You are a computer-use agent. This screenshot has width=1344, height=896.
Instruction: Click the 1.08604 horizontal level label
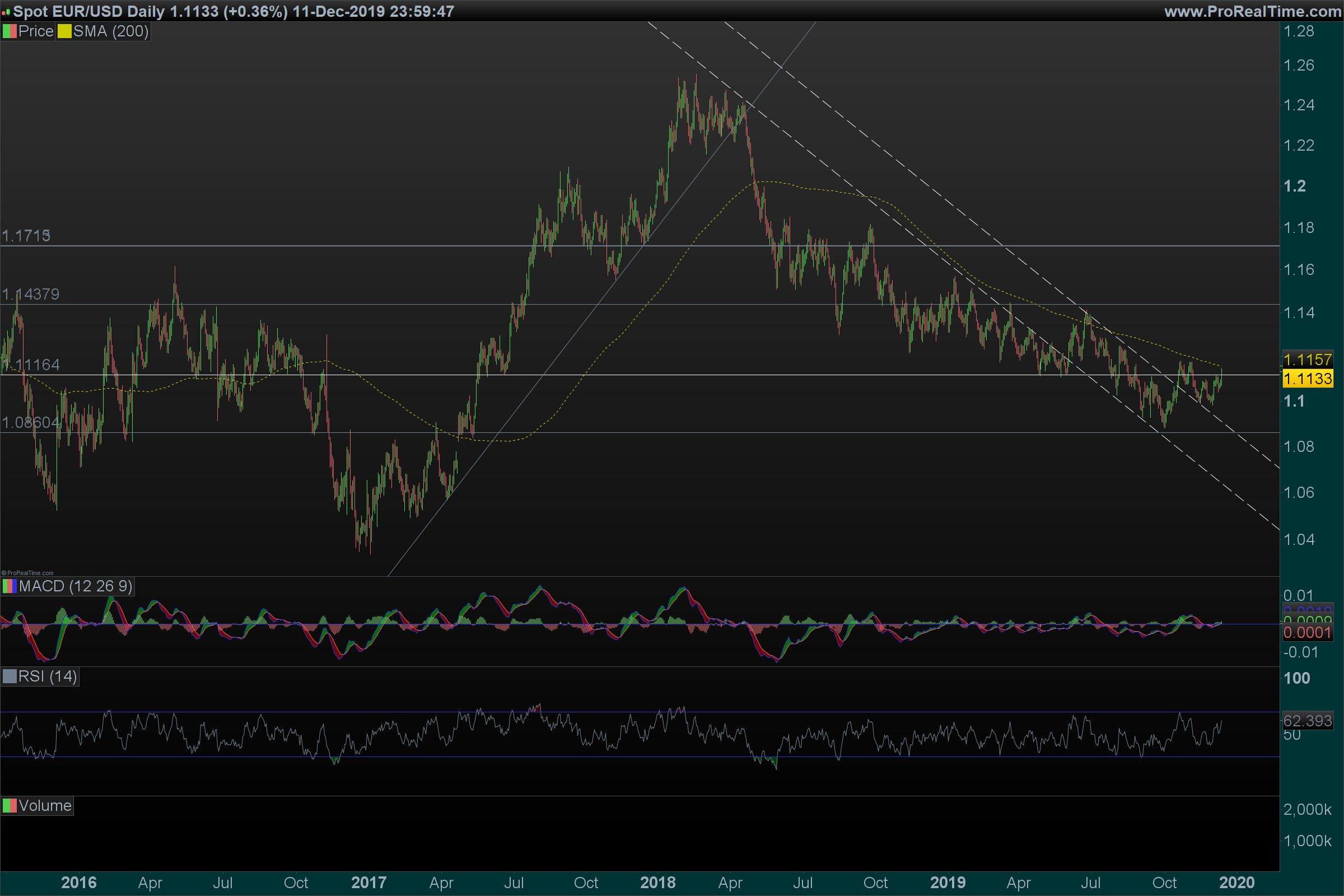(x=31, y=423)
